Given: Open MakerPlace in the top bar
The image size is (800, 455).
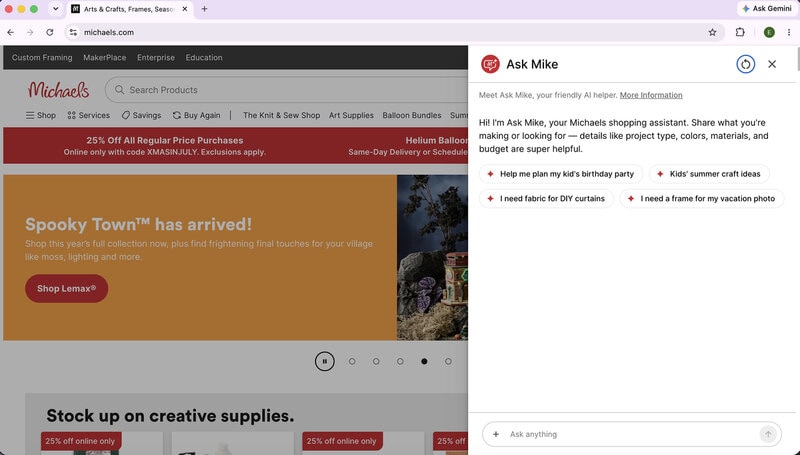Looking at the screenshot, I should 105,58.
